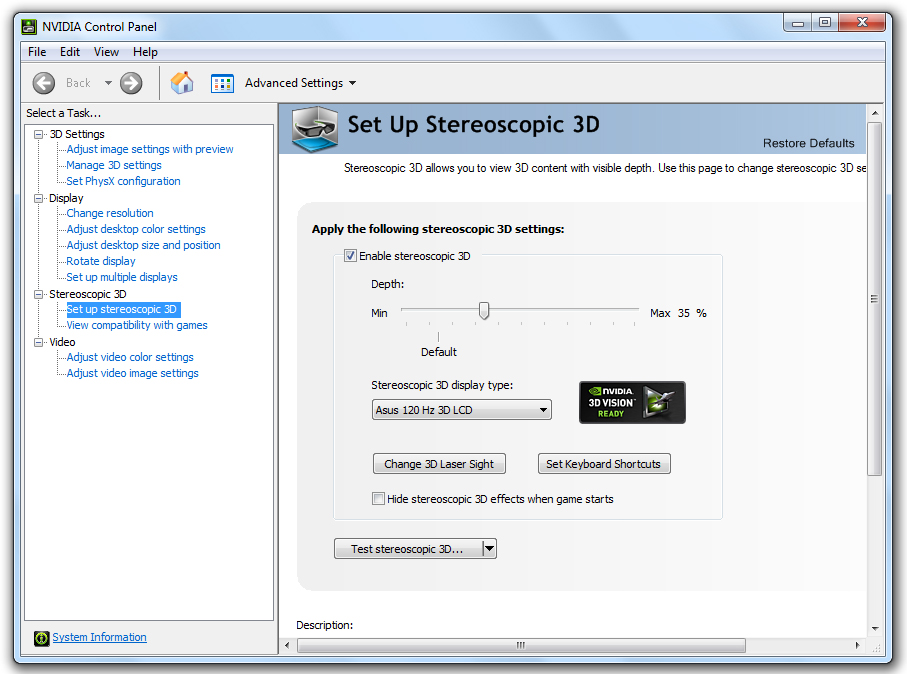Open the System Information link
The width and height of the screenshot is (907, 674).
[x=99, y=637]
